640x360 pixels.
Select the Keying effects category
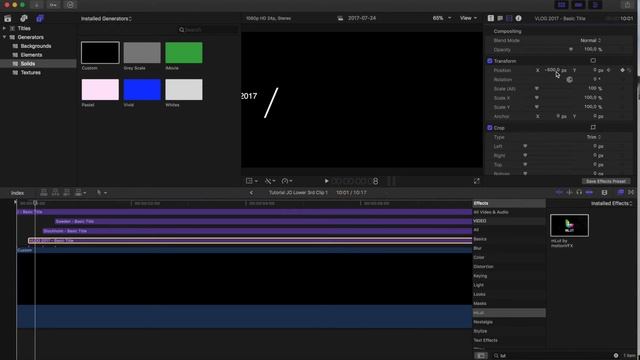480,276
